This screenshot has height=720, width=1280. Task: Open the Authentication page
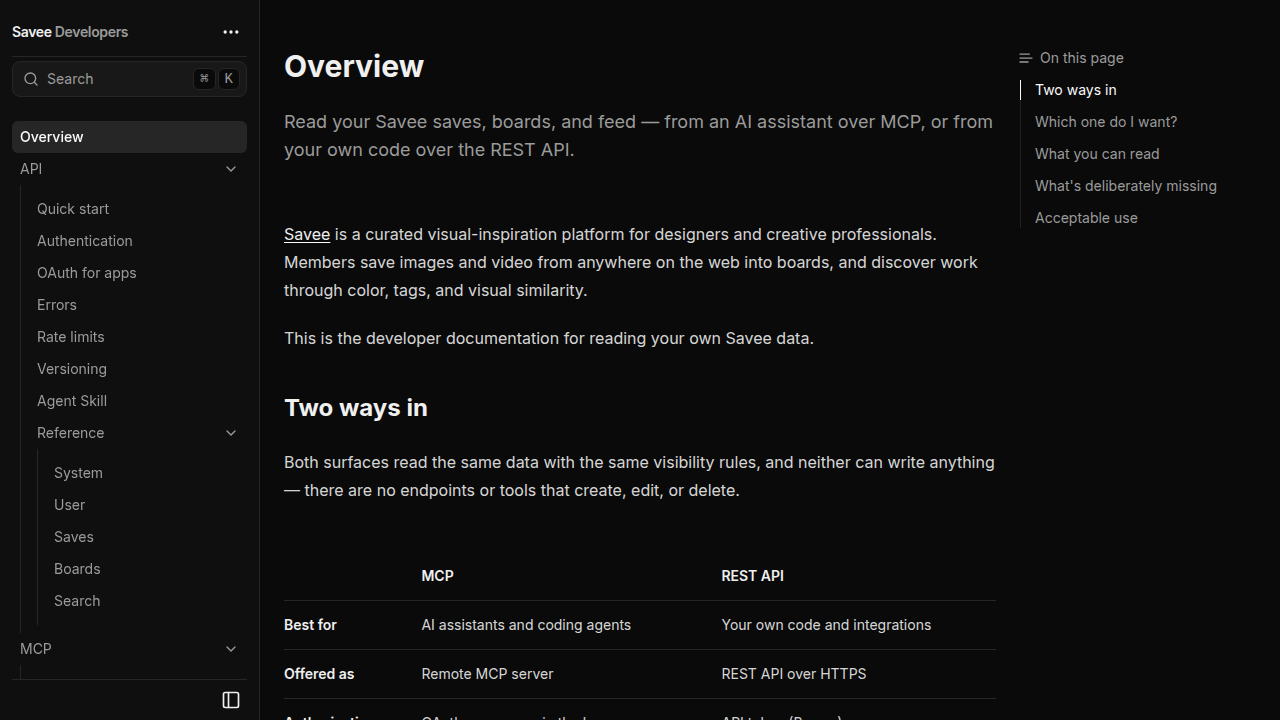tap(85, 241)
